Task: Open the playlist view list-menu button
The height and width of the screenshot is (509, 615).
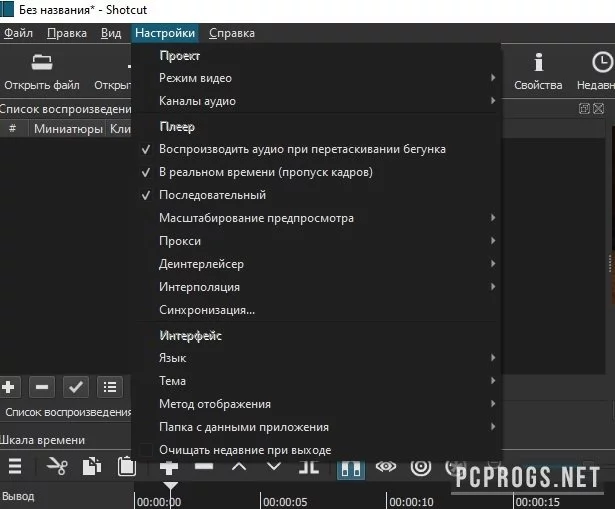Action: tap(110, 387)
